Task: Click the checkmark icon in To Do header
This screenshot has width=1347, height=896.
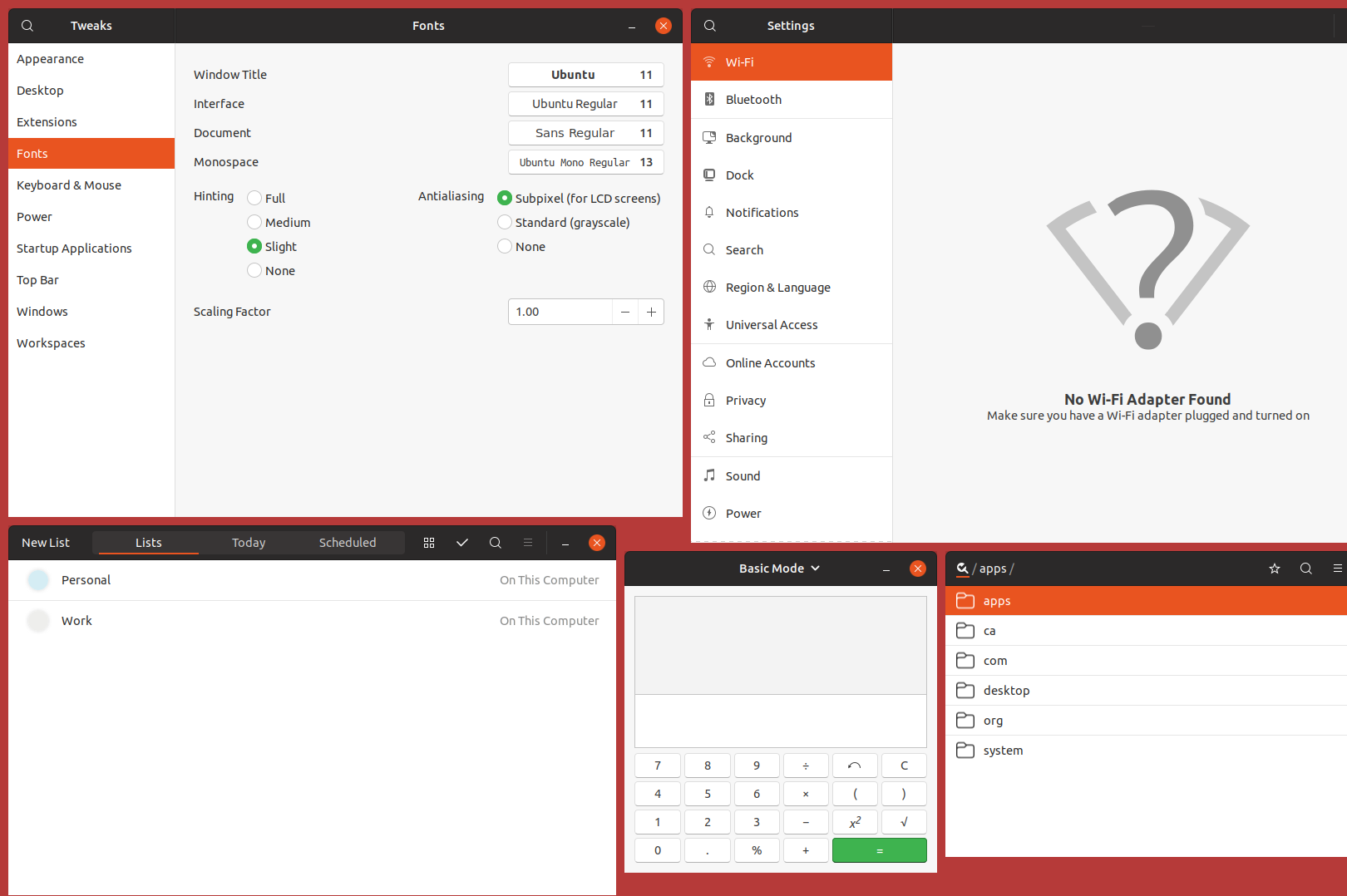Action: click(x=462, y=543)
